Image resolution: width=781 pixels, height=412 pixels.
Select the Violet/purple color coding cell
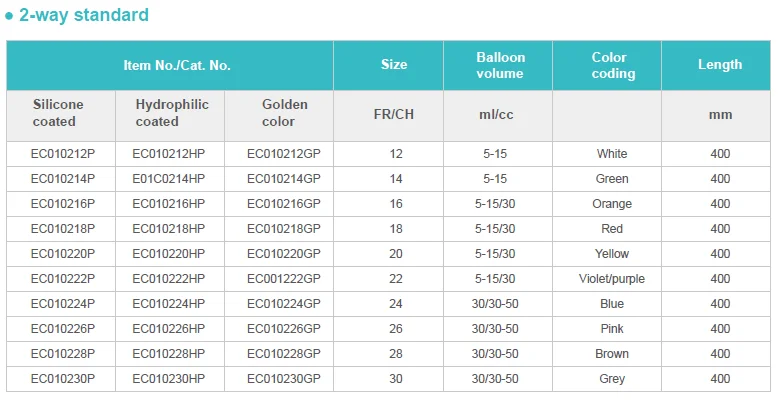pyautogui.click(x=612, y=279)
